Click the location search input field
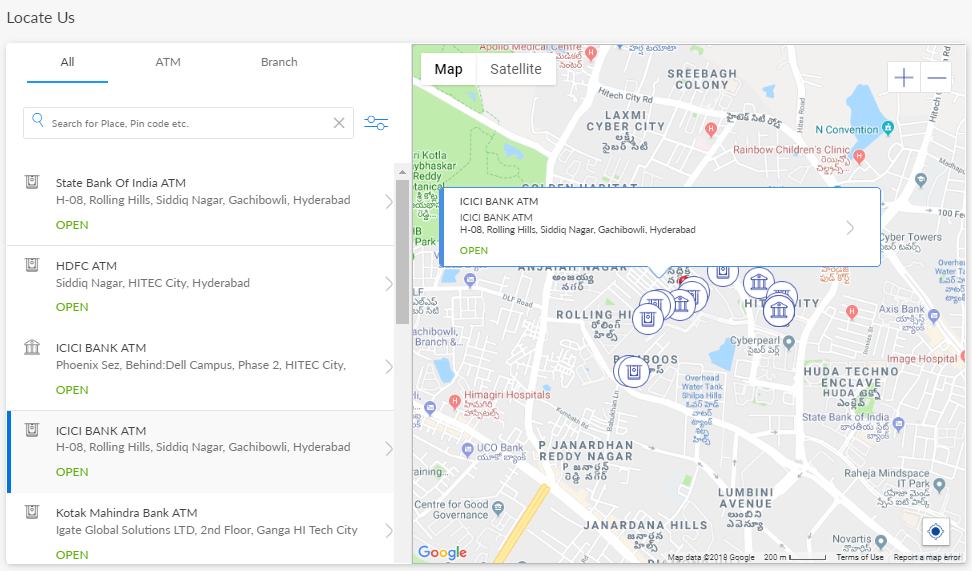 pyautogui.click(x=190, y=123)
